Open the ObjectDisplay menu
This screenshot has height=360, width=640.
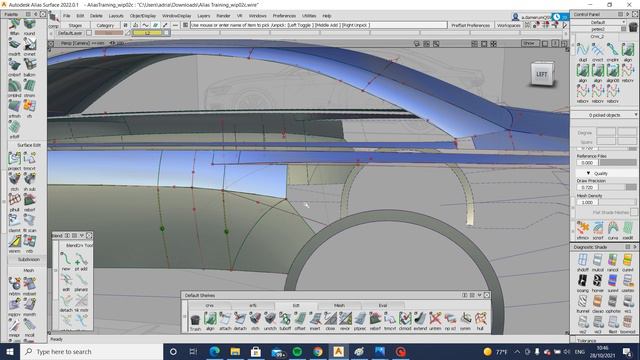(143, 16)
